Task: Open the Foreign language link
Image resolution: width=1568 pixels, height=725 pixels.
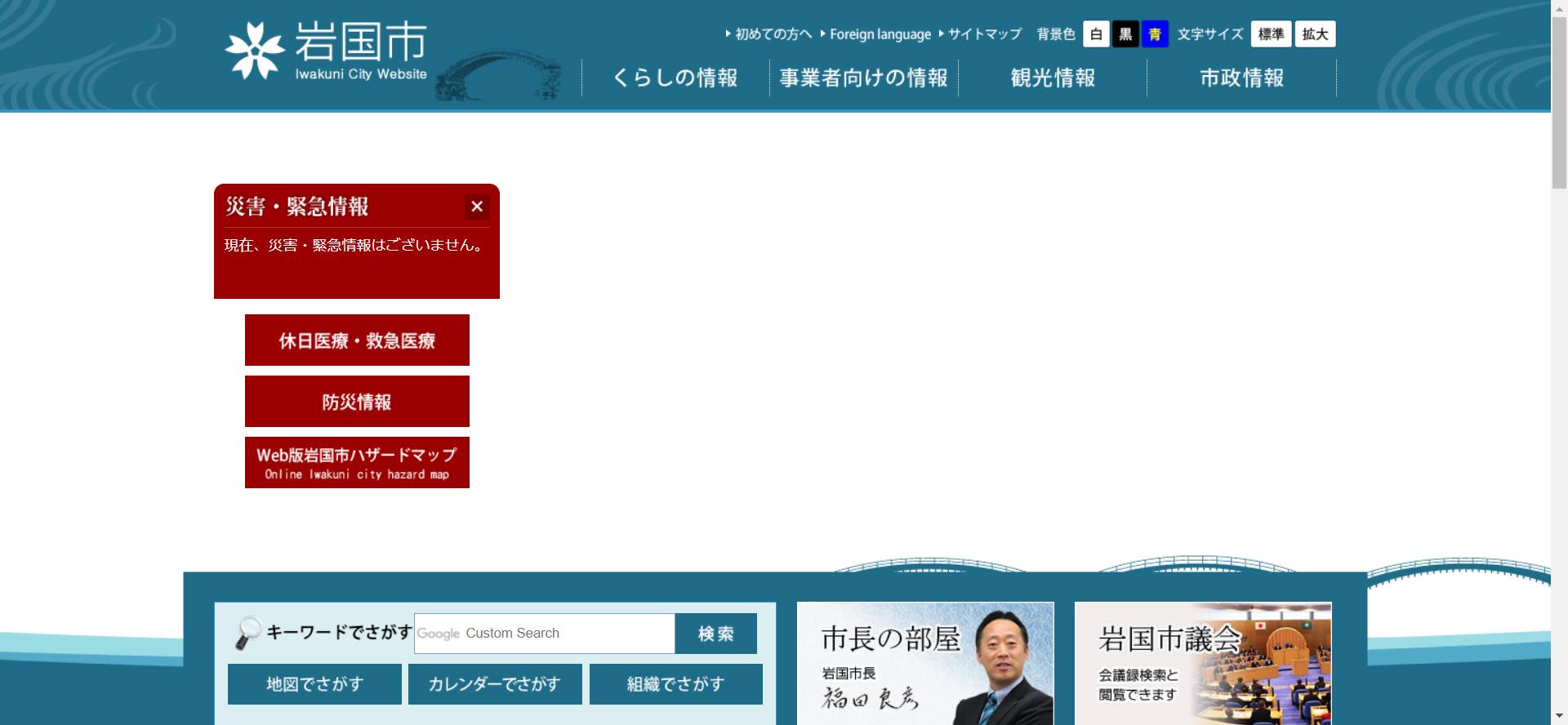Action: 875,34
